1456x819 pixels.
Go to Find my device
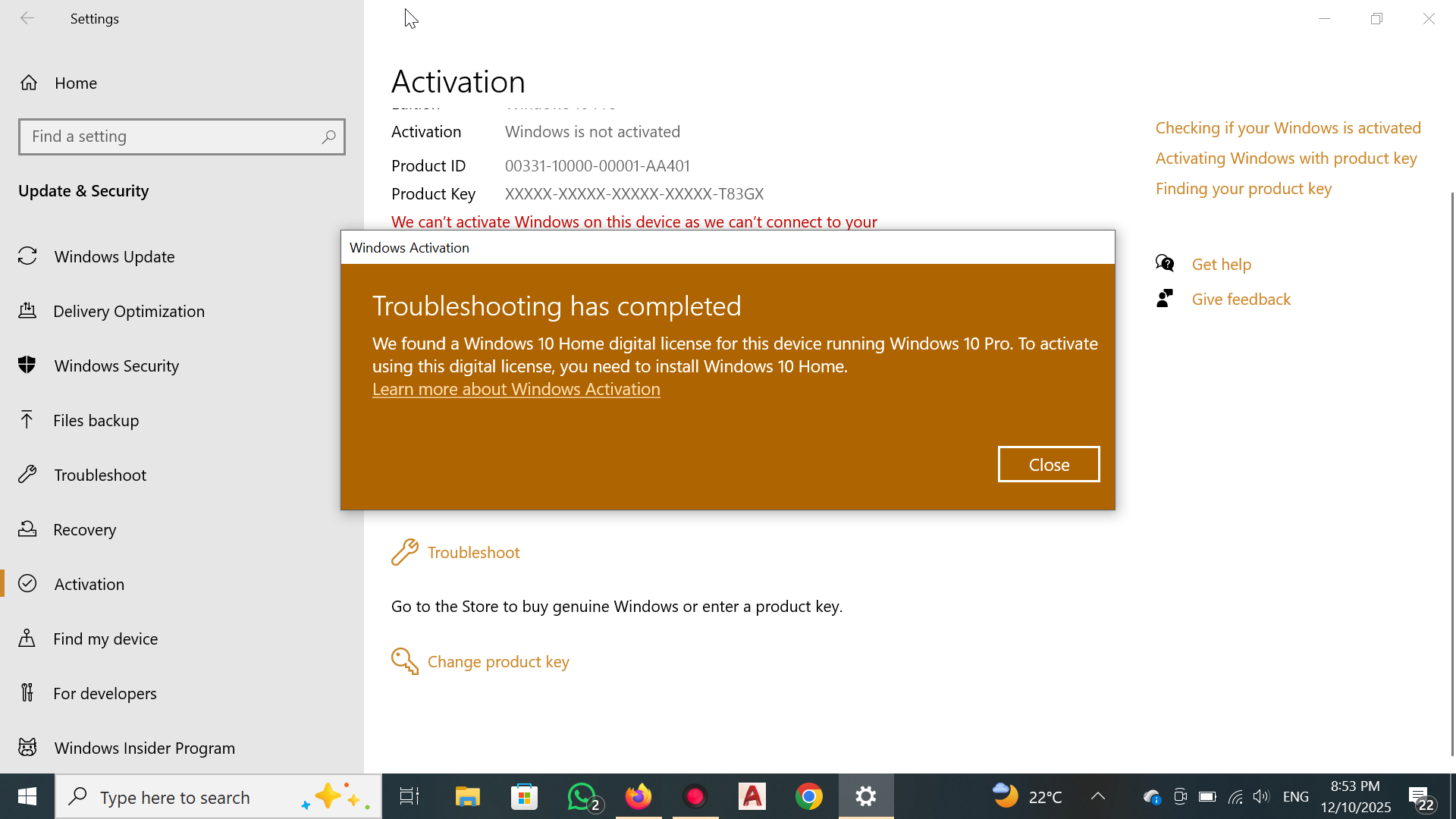[x=105, y=639]
